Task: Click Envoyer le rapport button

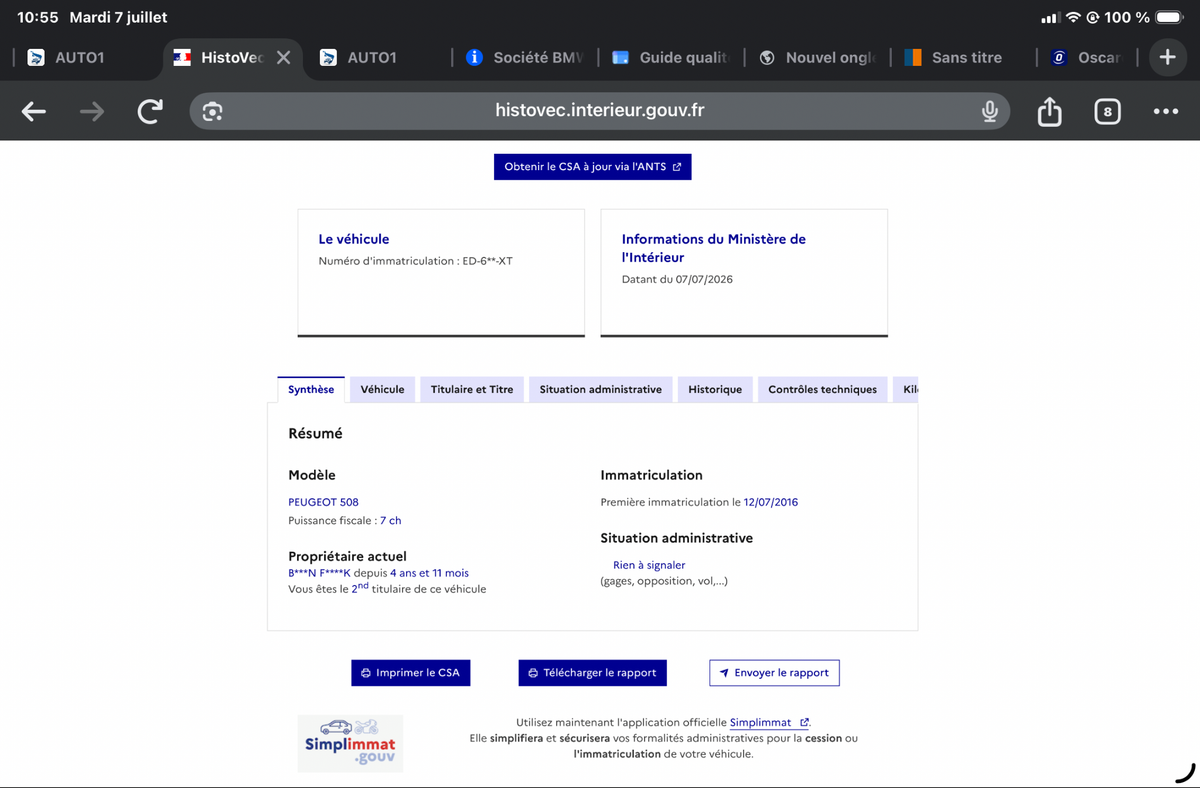Action: 774,673
